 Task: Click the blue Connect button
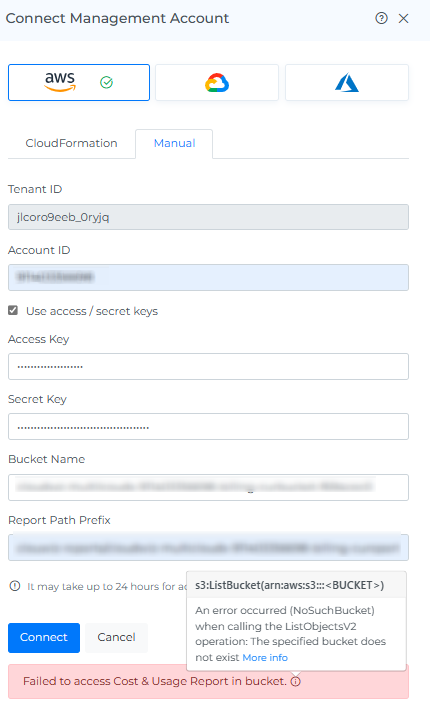pyautogui.click(x=44, y=638)
